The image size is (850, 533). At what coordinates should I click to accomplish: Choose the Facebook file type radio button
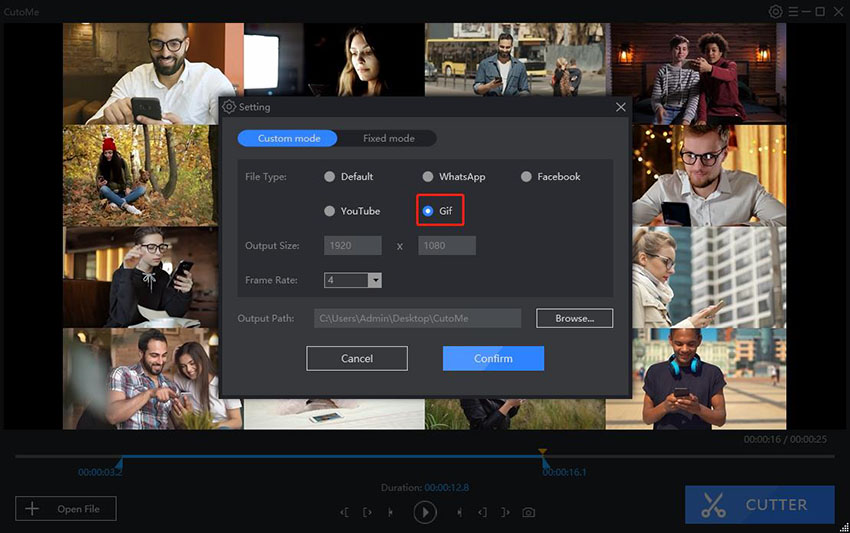pyautogui.click(x=526, y=177)
